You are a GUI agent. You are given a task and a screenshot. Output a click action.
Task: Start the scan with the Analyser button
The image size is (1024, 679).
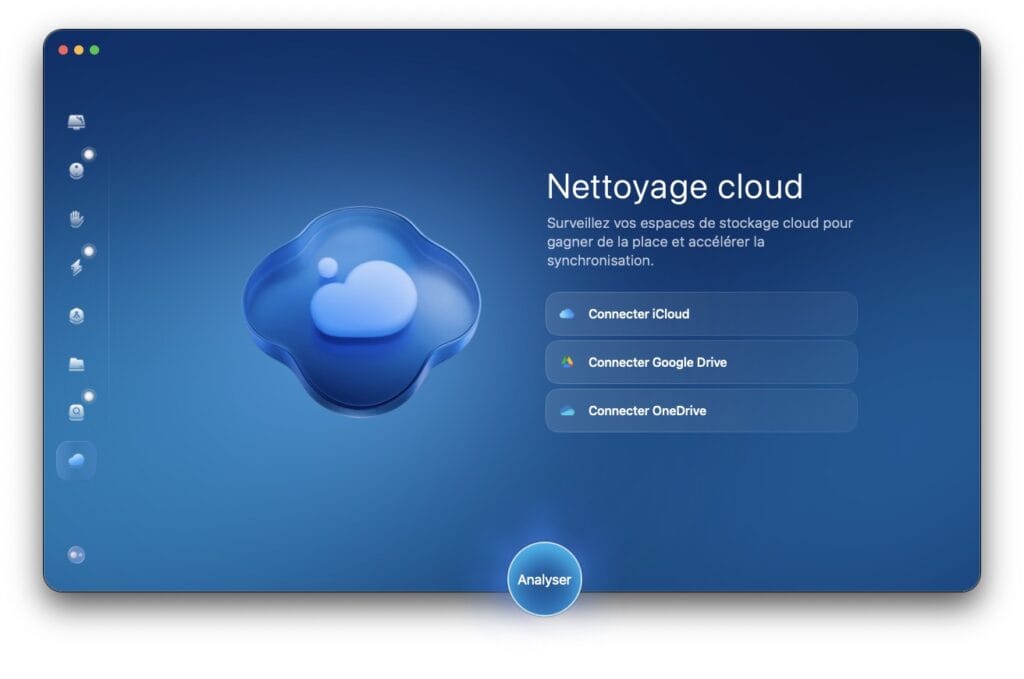[x=544, y=579]
